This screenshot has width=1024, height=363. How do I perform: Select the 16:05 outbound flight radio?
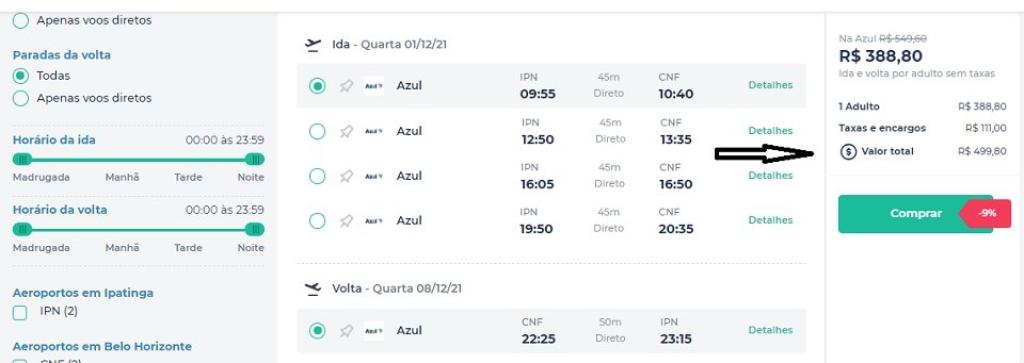317,176
